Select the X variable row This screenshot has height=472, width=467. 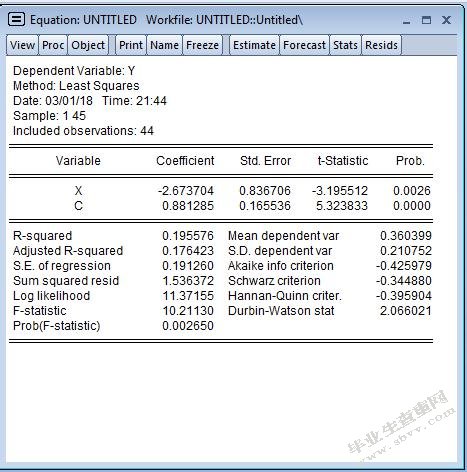(221, 191)
